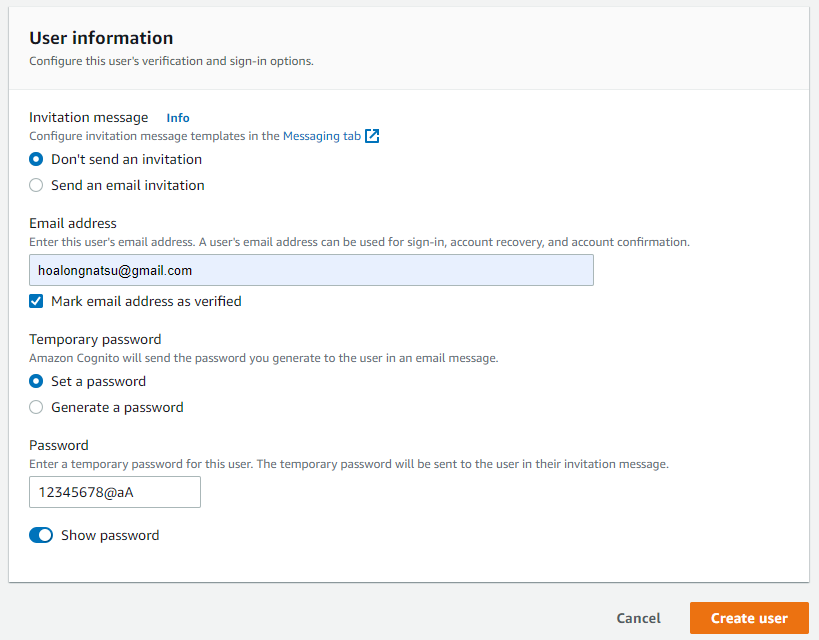
Task: Uncheck Mark email address as verified
Action: coord(36,301)
